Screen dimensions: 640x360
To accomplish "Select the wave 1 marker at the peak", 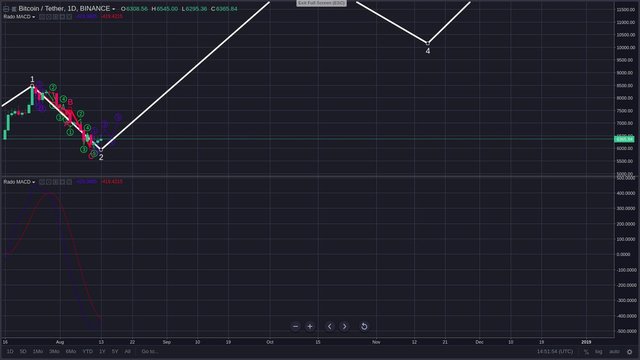I will pyautogui.click(x=32, y=86).
